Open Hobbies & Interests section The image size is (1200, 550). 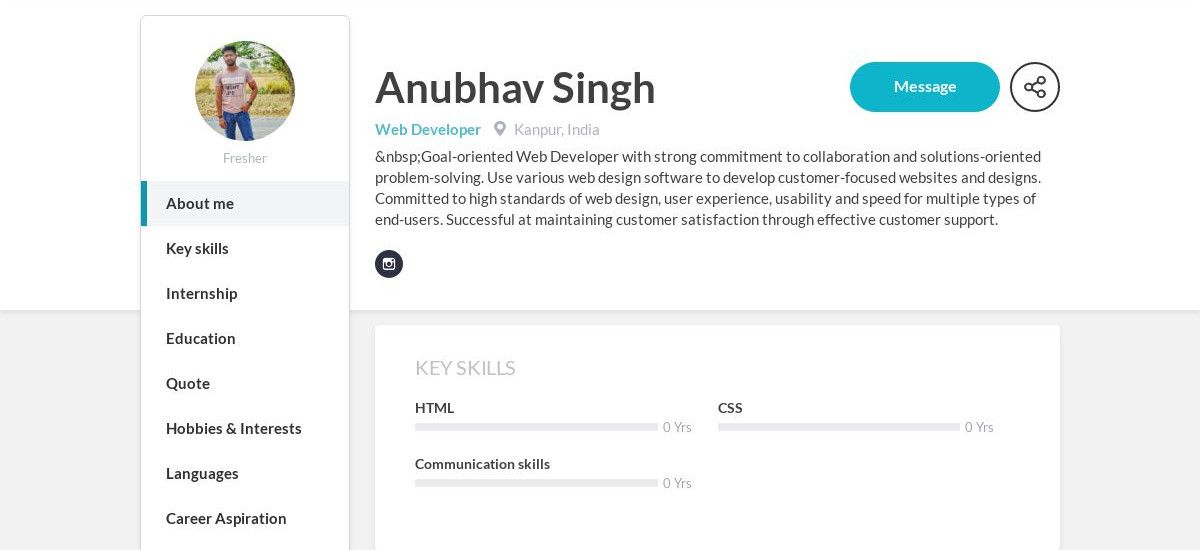coord(233,429)
